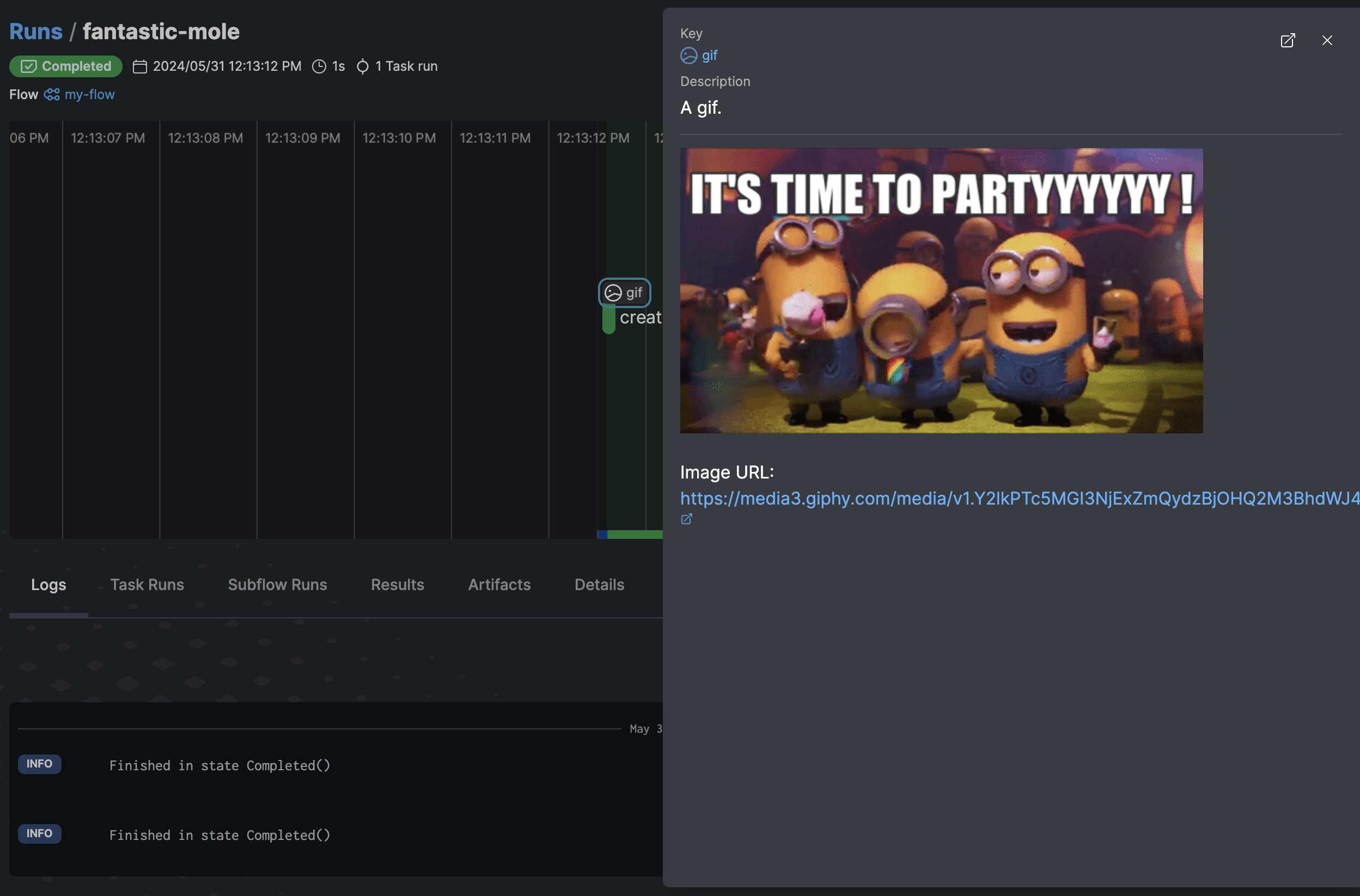Click the clock duration icon
The image size is (1360, 896).
pyautogui.click(x=319, y=67)
